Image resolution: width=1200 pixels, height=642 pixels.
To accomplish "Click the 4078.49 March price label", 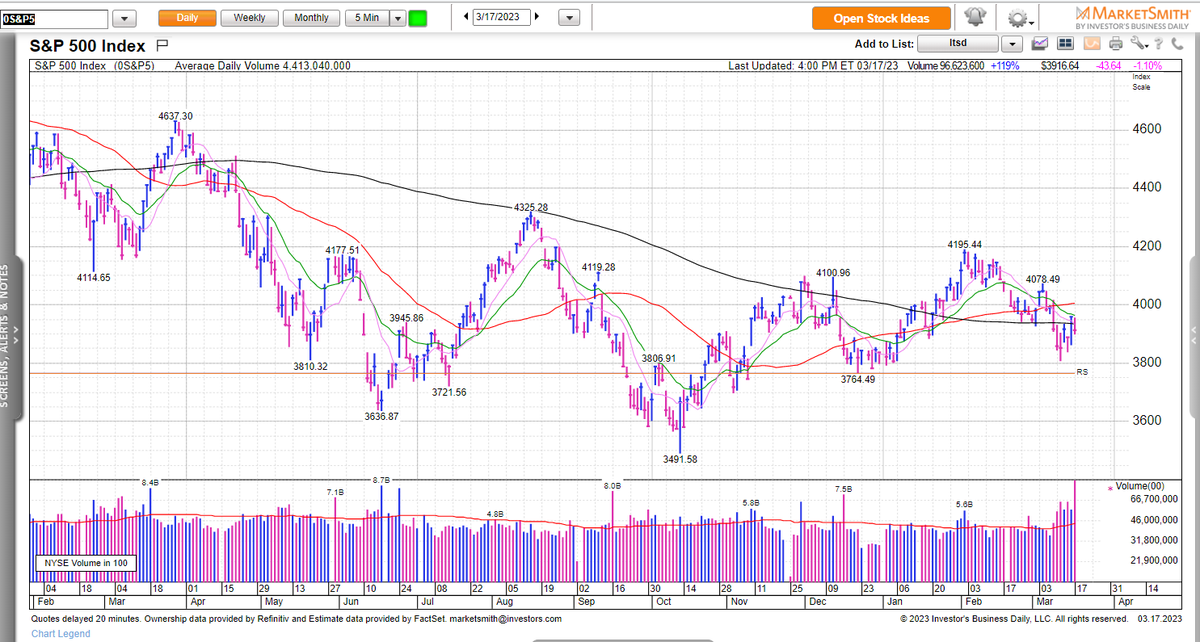I will point(1041,279).
